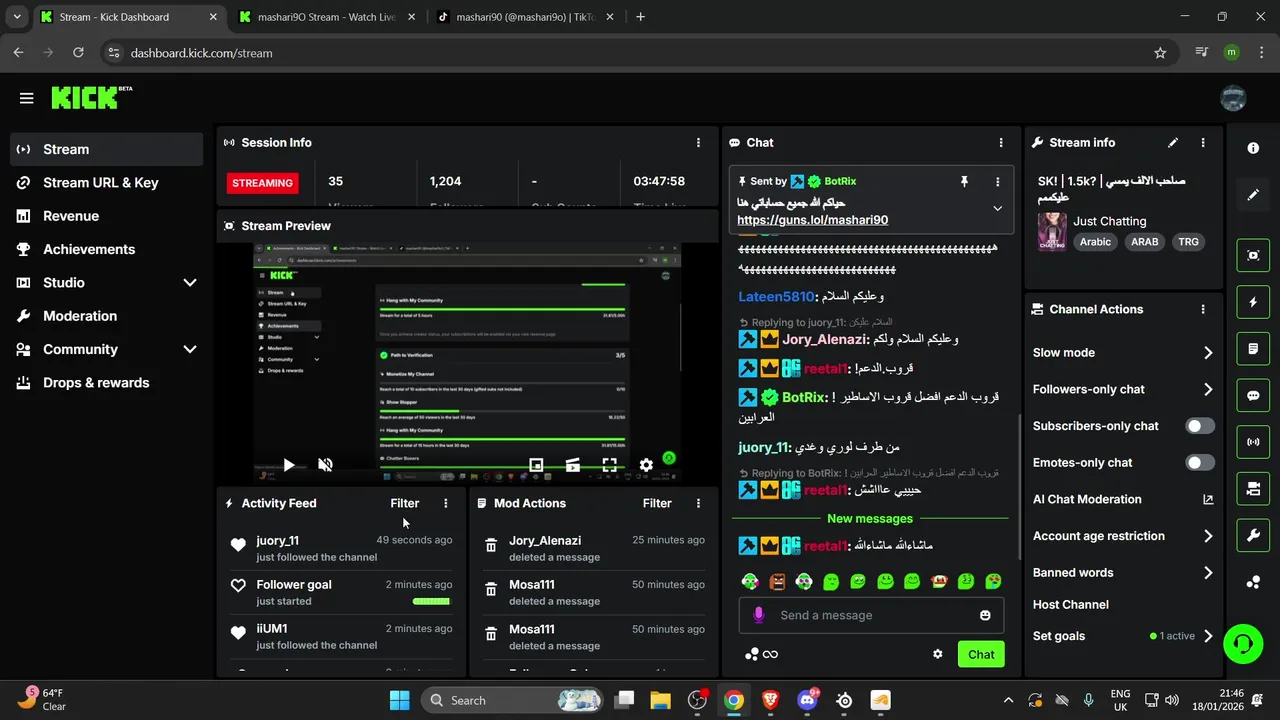Viewport: 1280px width, 720px height.
Task: Open Drops & rewards page
Action: [107, 383]
